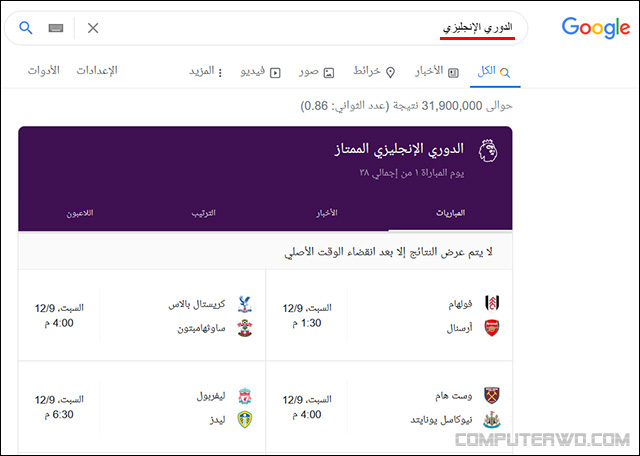Click inside the search box text

477,28
